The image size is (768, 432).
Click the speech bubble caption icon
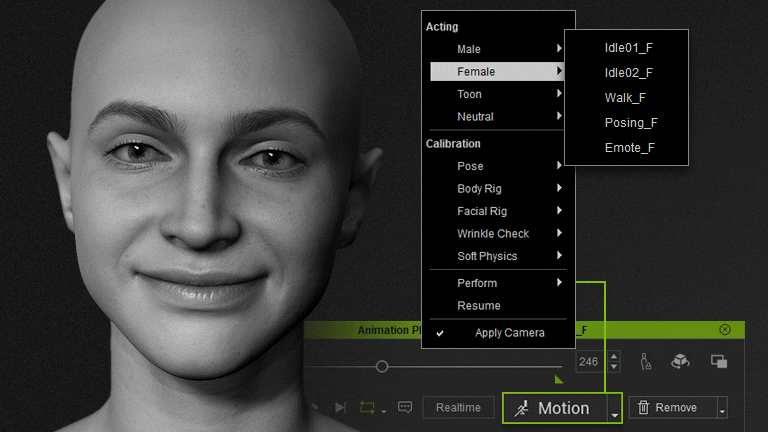point(405,408)
